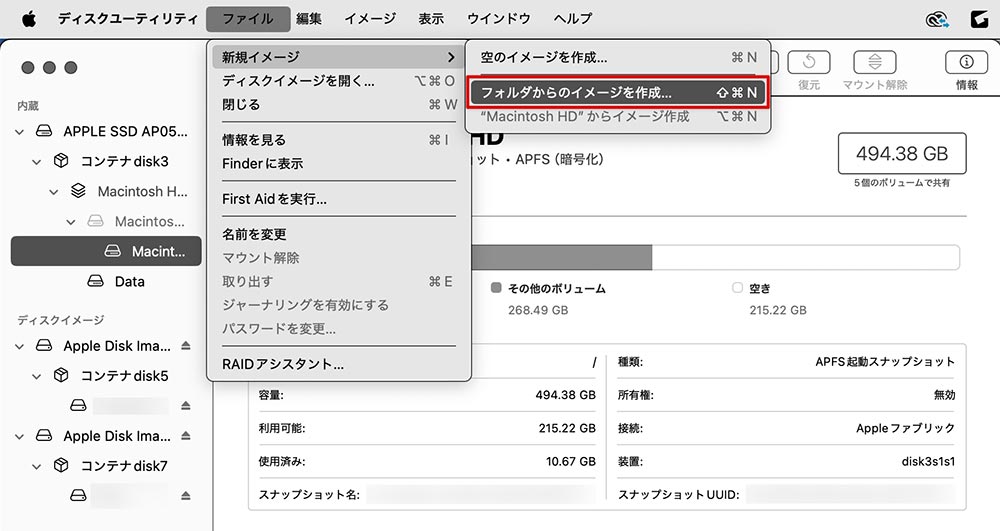The height and width of the screenshot is (531, 1000).
Task: Click the その他のボリューム legend swatch
Action: click(496, 288)
